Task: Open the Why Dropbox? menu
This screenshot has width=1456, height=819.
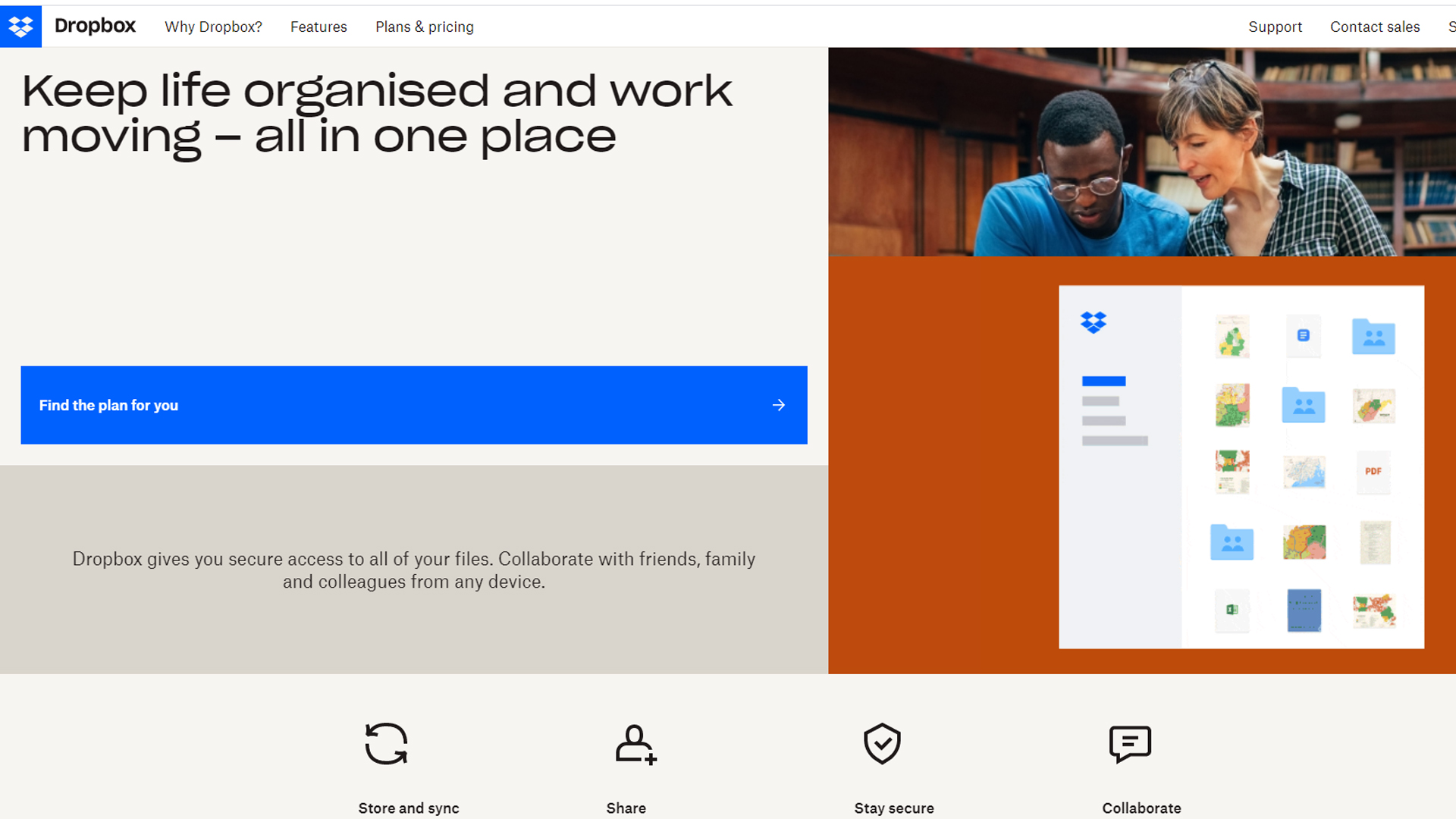Action: tap(213, 27)
